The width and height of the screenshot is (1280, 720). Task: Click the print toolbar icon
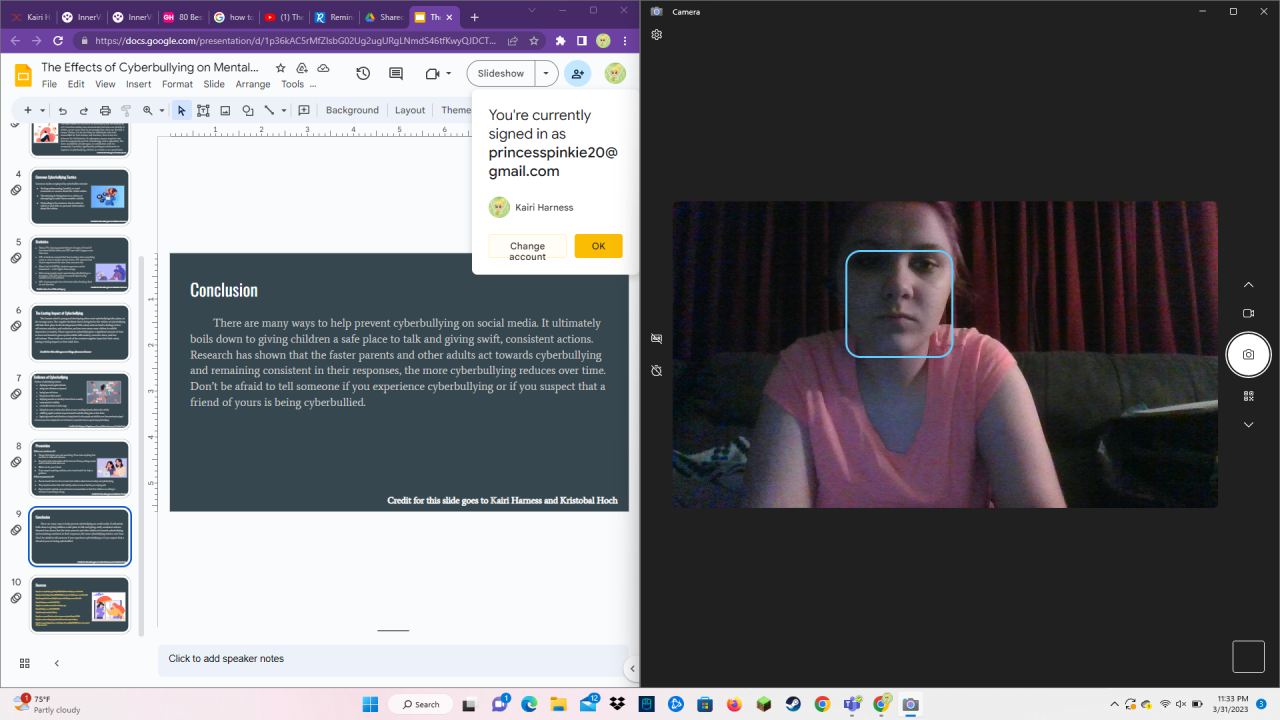pos(105,111)
